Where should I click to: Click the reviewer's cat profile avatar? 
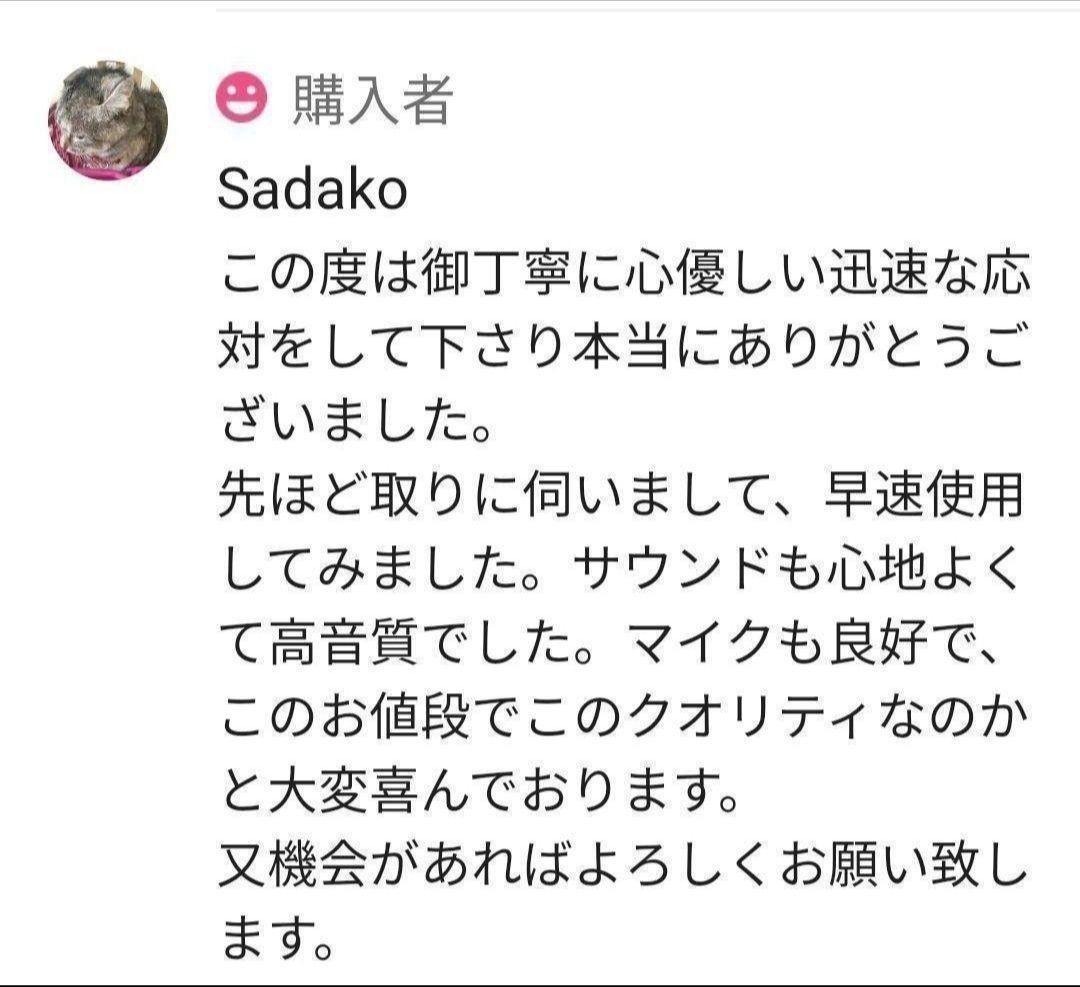click(108, 119)
